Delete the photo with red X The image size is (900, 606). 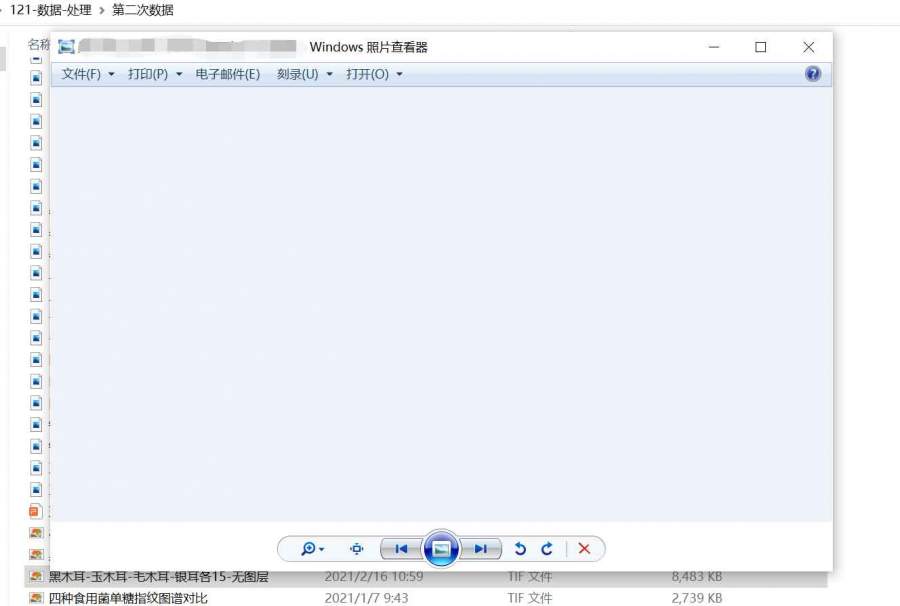(585, 549)
